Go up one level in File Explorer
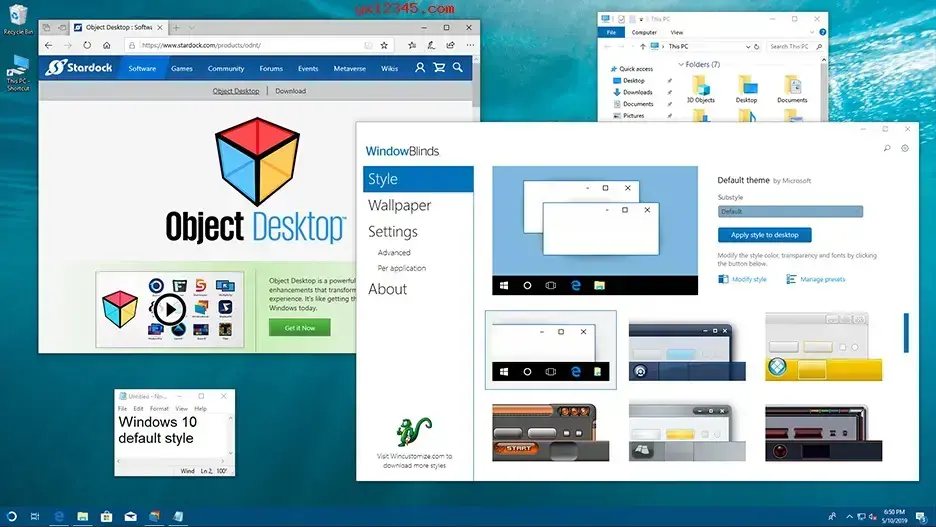 click(642, 47)
